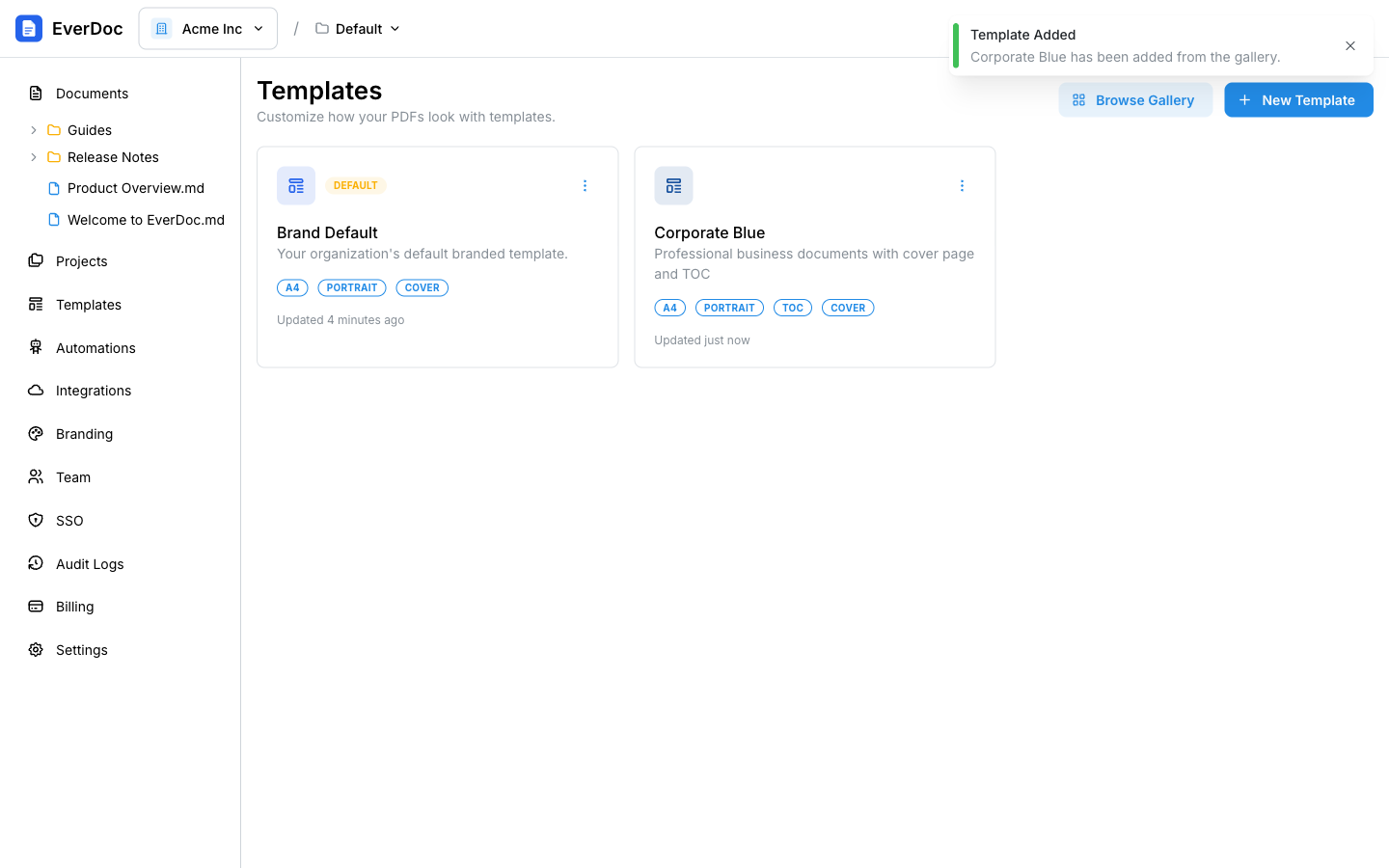The image size is (1389, 868).
Task: Click the TOC tag on Corporate Blue
Action: coord(793,308)
